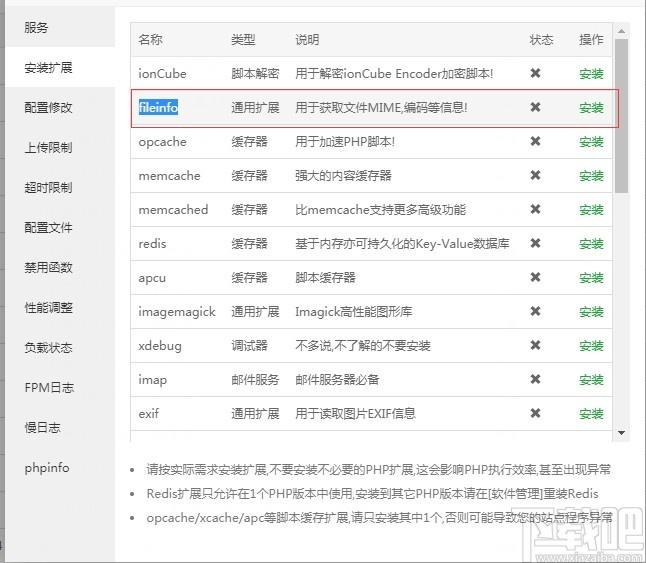Screen dimensions: 646x563
Task: Install the imagemagick extension
Action: tap(591, 312)
